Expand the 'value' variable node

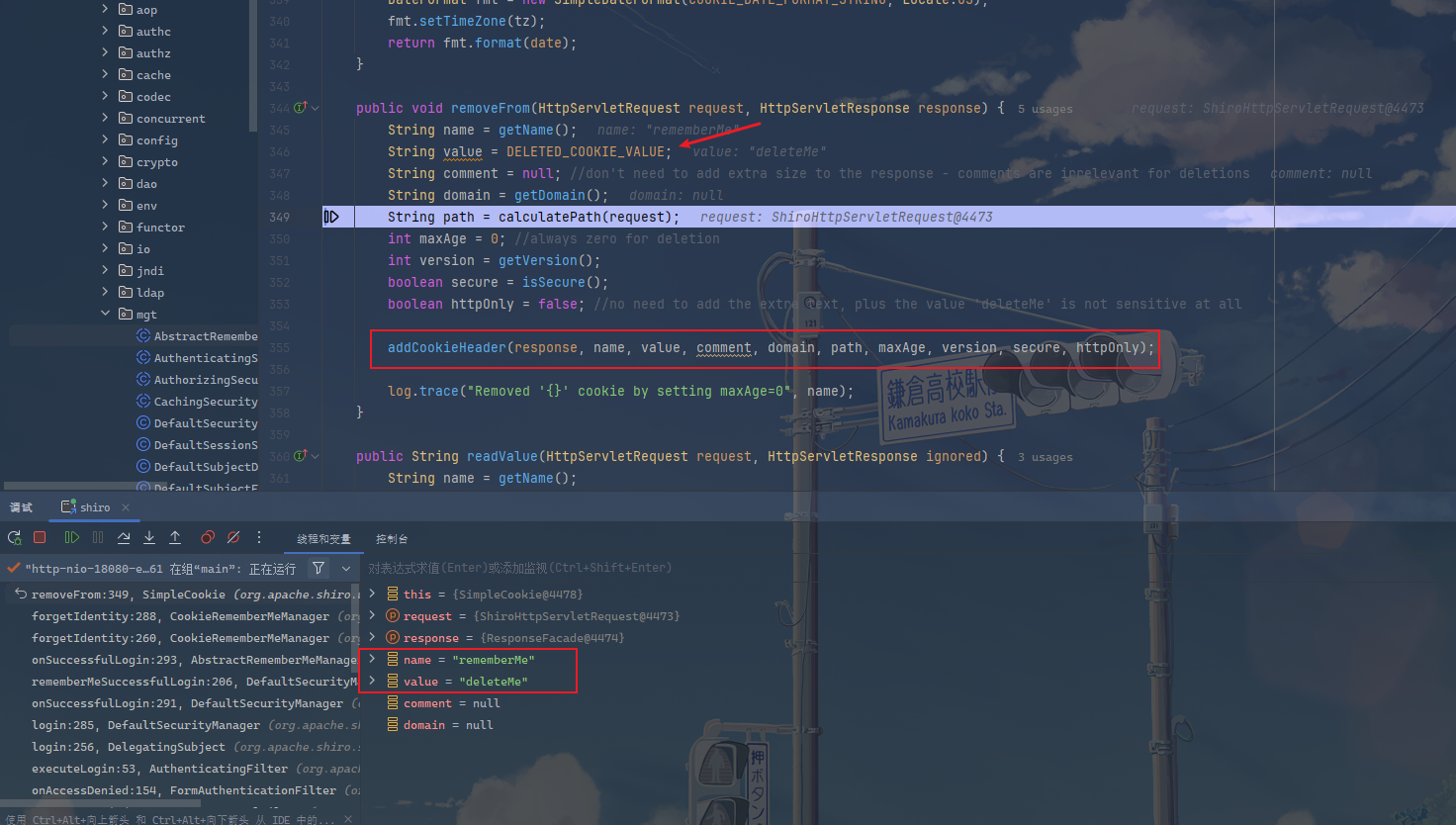[372, 681]
